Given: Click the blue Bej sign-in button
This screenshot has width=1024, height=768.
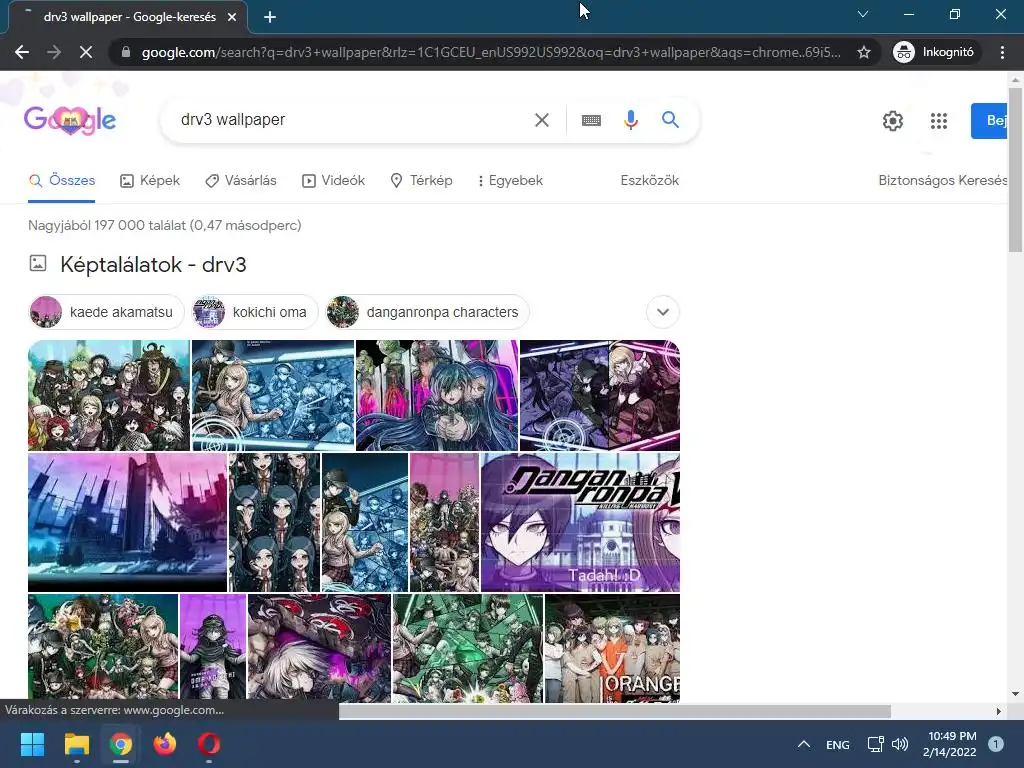Looking at the screenshot, I should 989,121.
